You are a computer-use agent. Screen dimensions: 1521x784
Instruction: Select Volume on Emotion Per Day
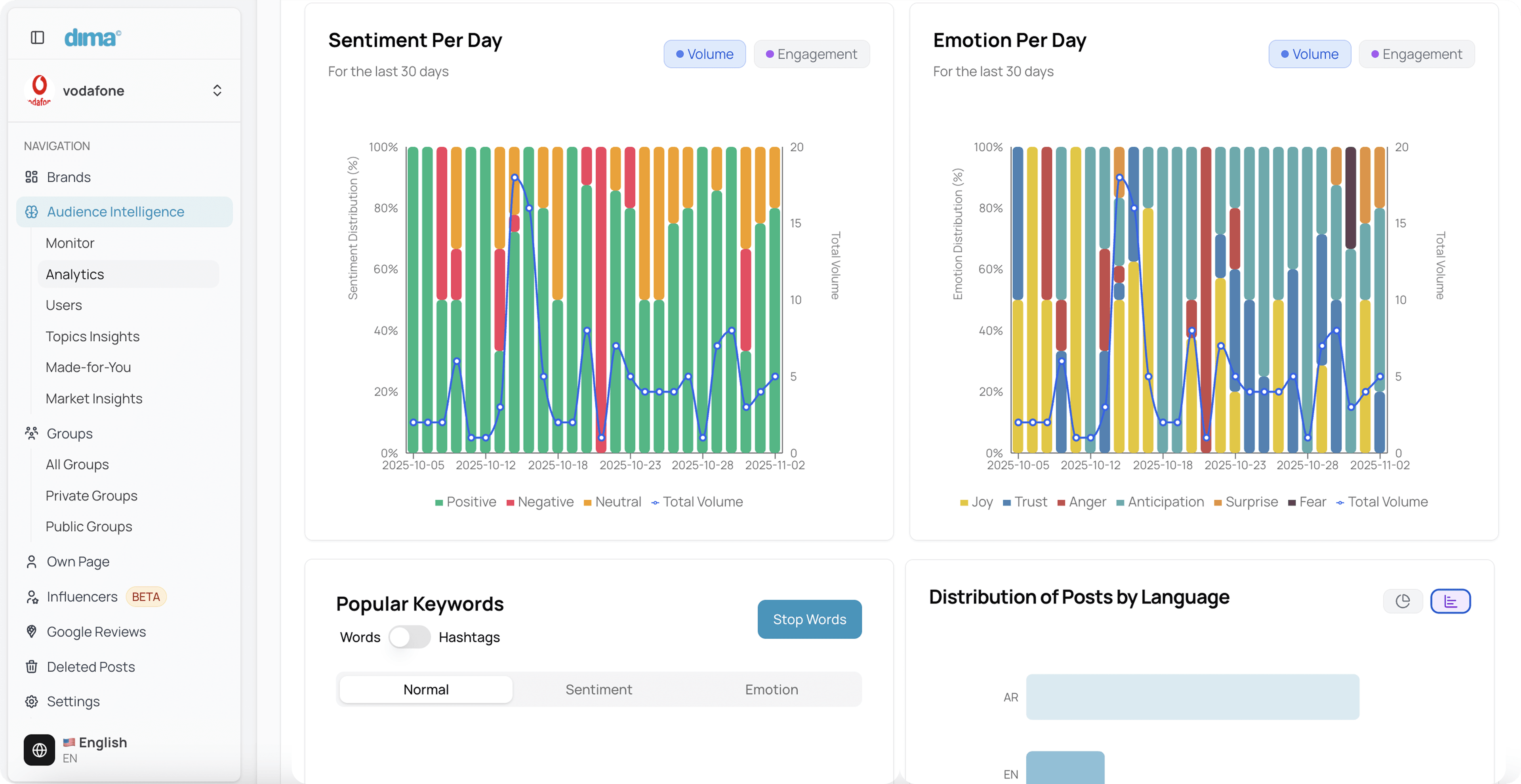(x=1309, y=54)
